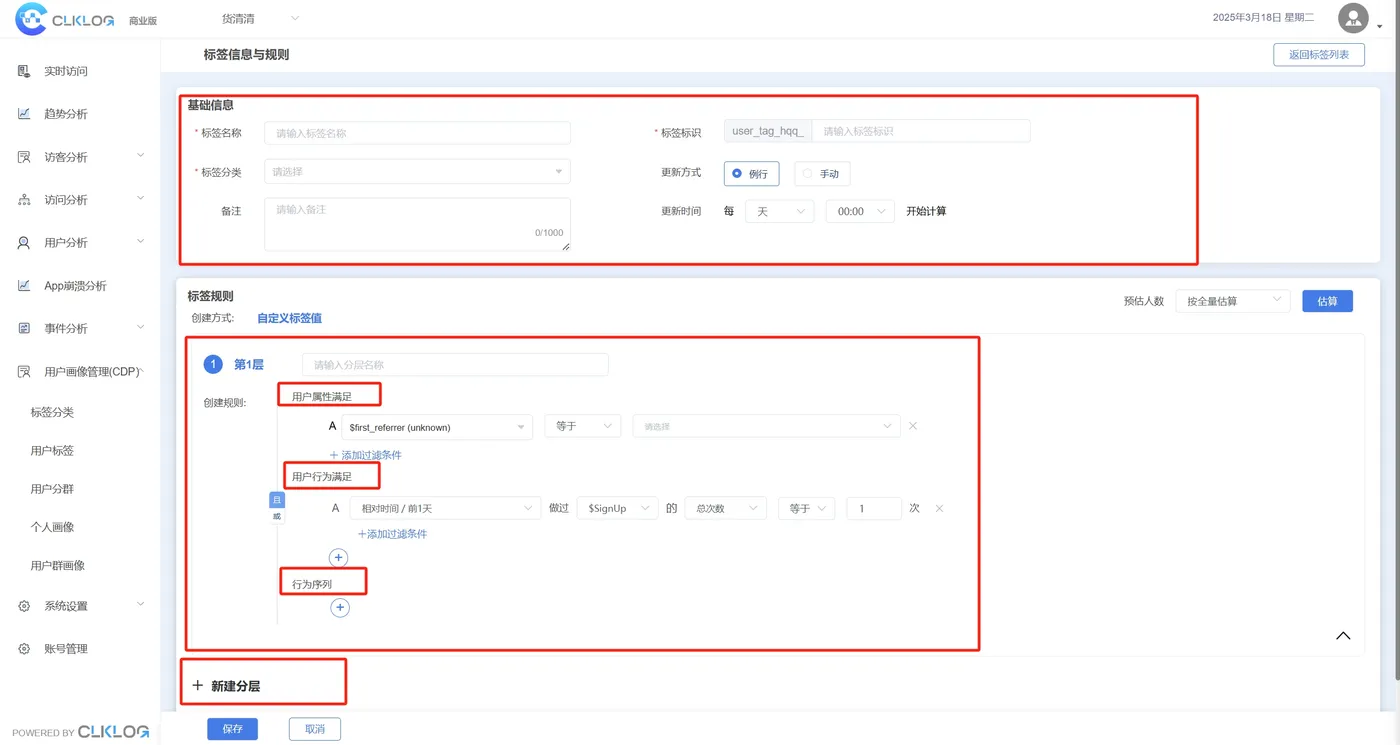Switch rule logic to 且
The height and width of the screenshot is (745, 1400).
(277, 500)
